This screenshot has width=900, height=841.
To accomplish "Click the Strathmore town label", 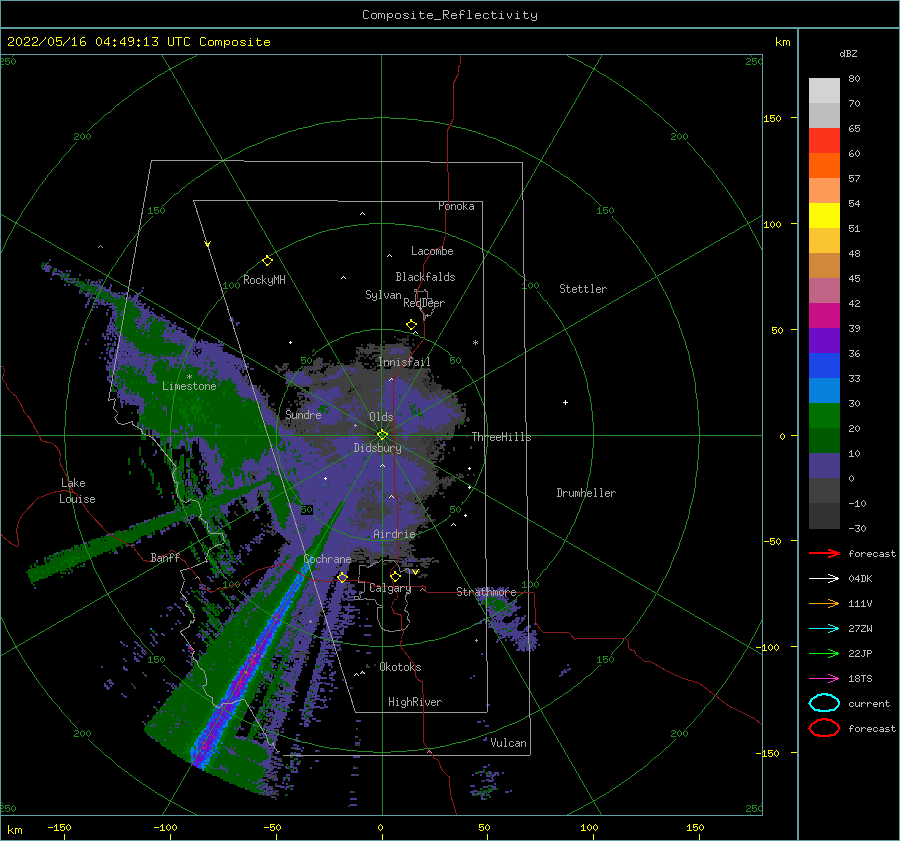I will (486, 592).
